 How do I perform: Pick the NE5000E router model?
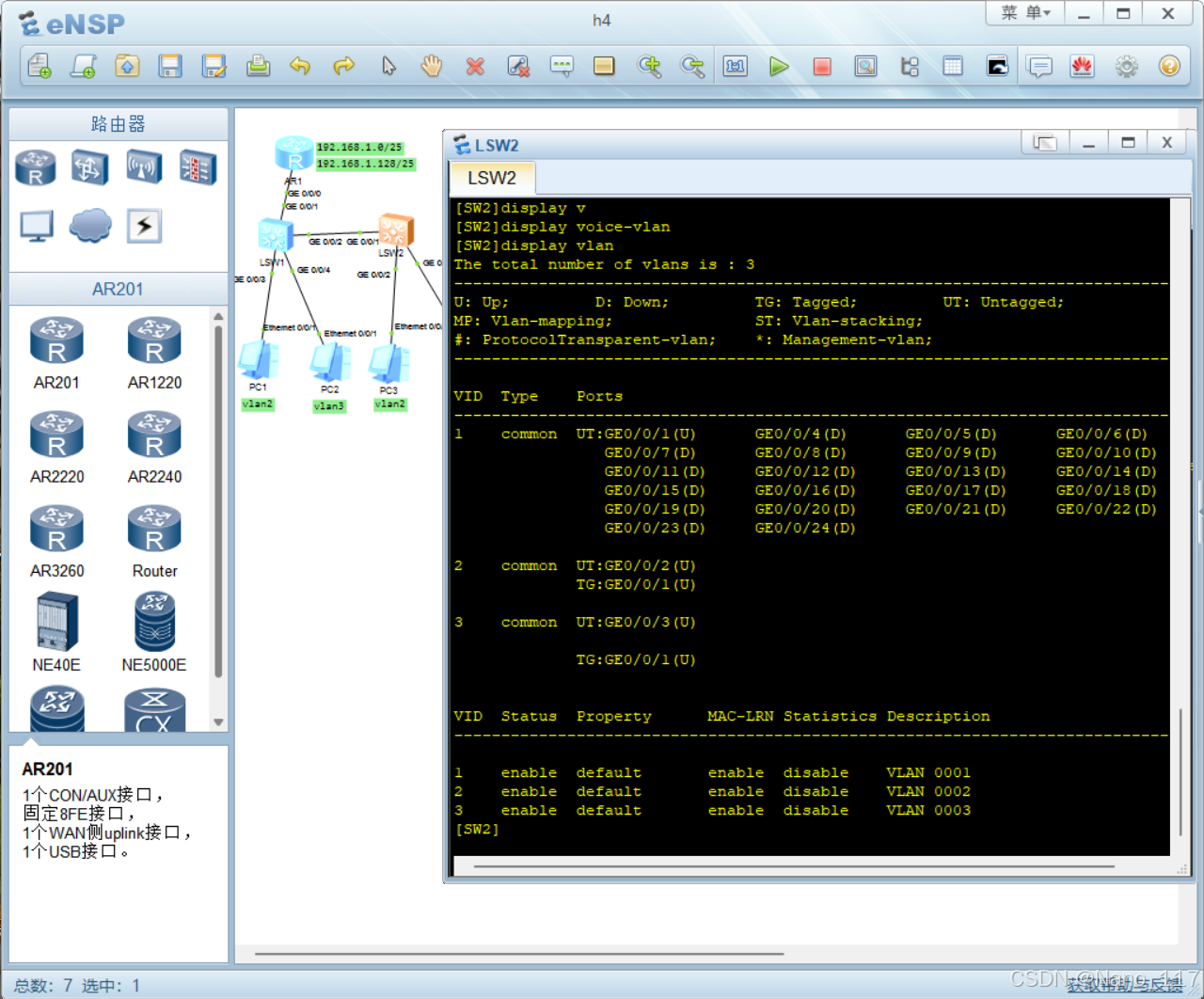tap(154, 632)
